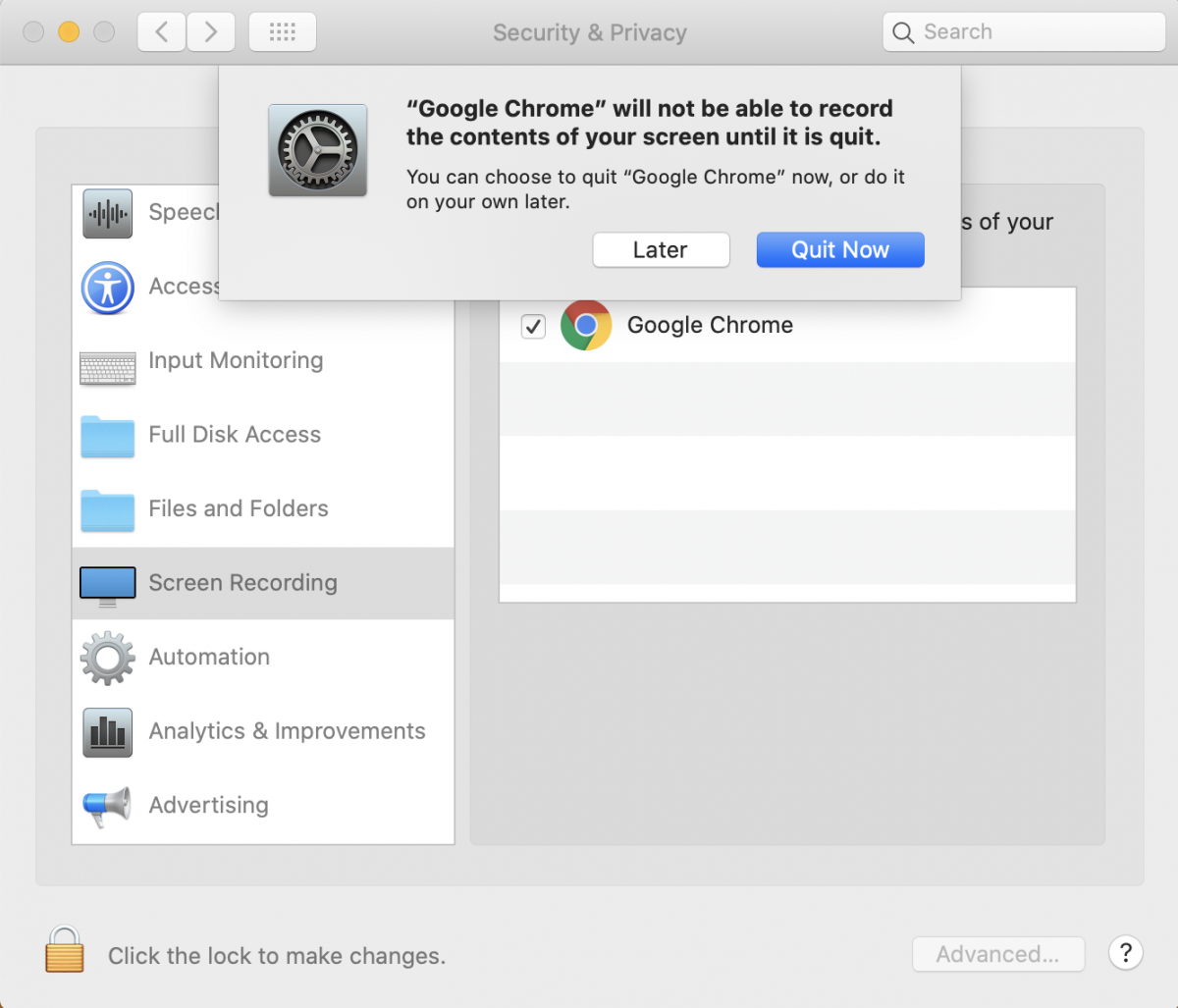Click the Input Monitoring keyboard icon

[108, 368]
